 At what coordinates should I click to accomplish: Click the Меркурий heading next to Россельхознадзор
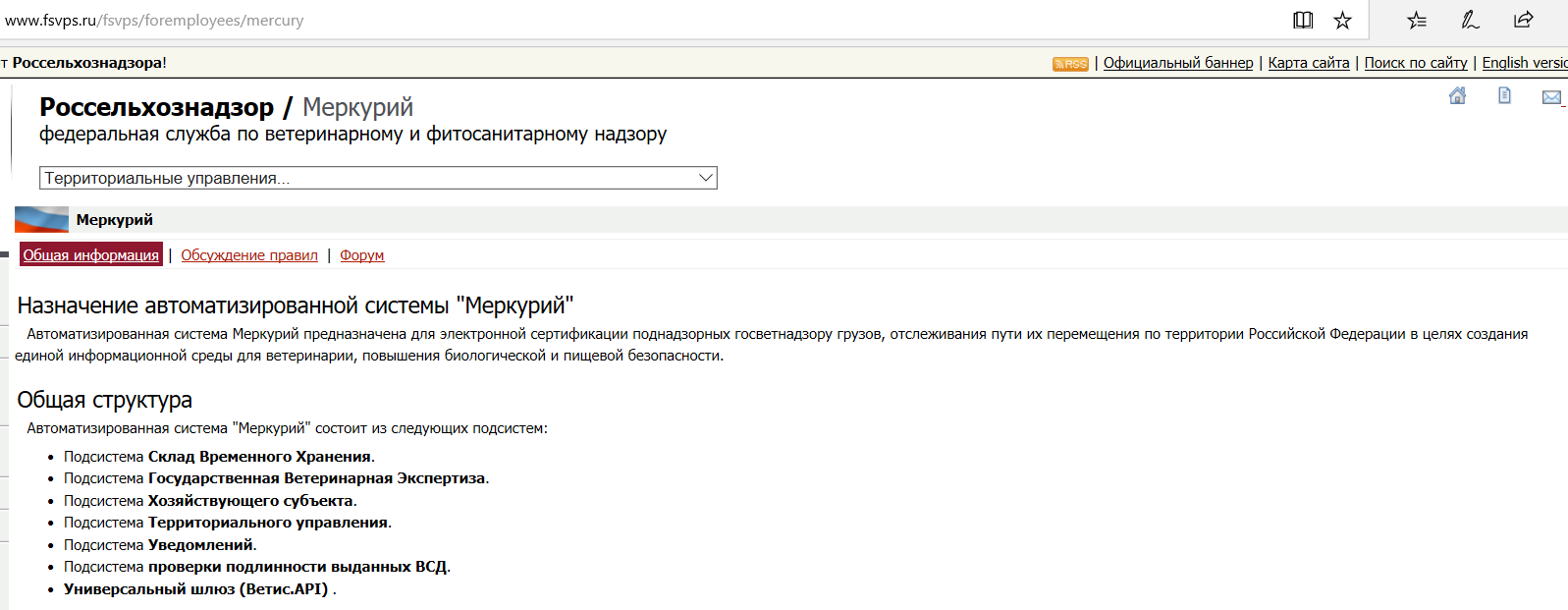click(357, 107)
